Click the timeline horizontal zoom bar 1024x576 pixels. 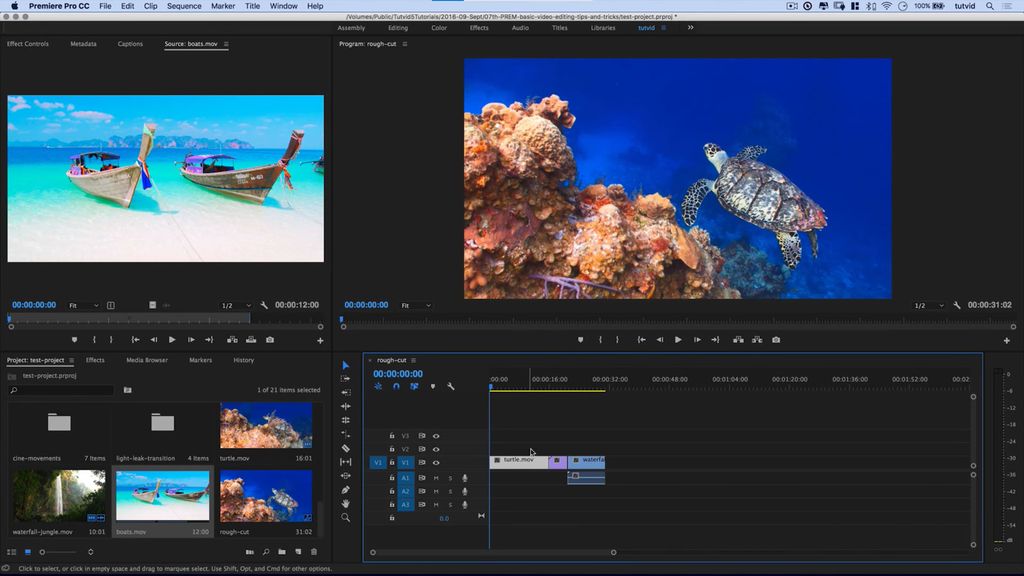493,551
